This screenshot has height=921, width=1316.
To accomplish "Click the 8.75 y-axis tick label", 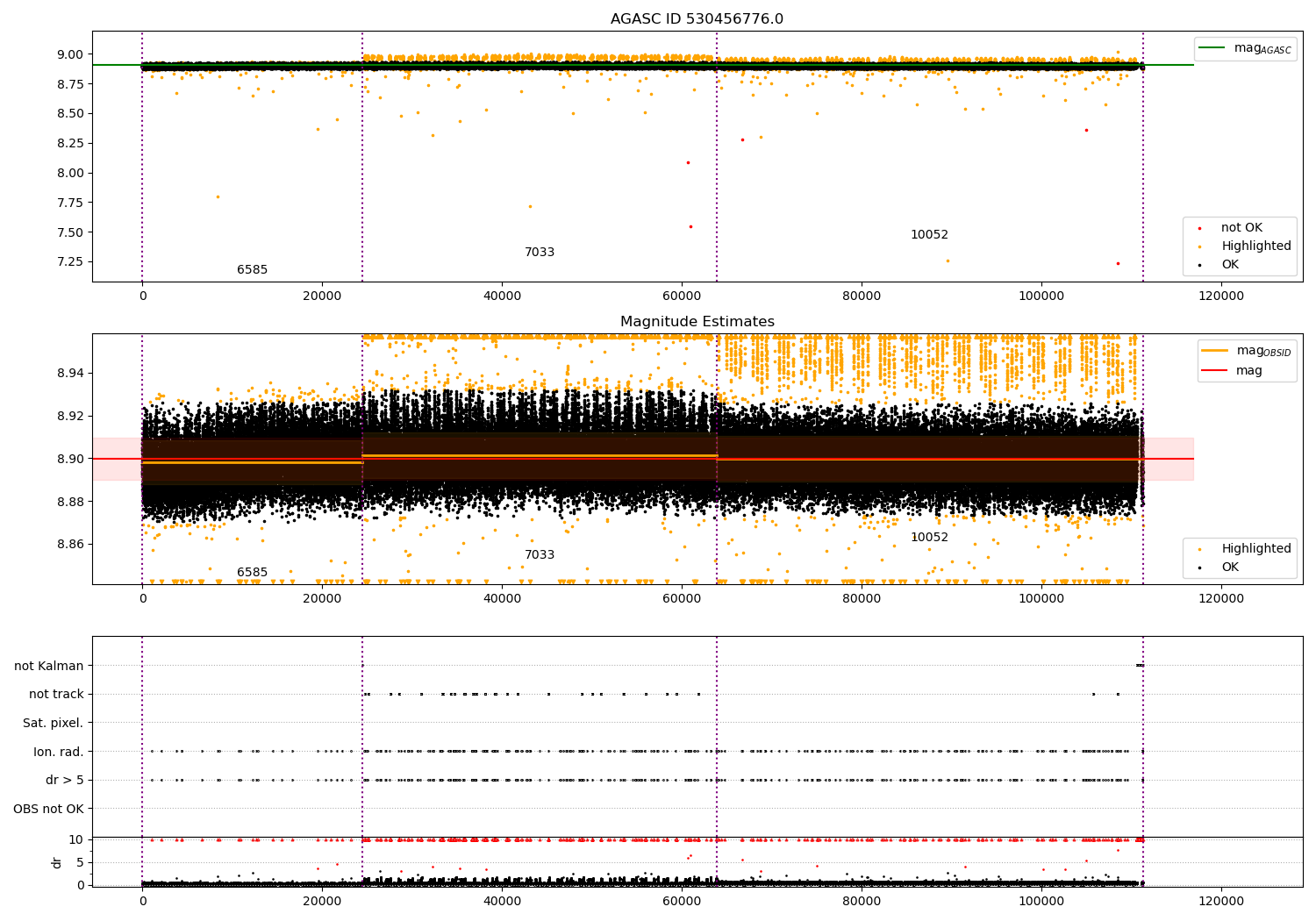I will click(x=70, y=84).
